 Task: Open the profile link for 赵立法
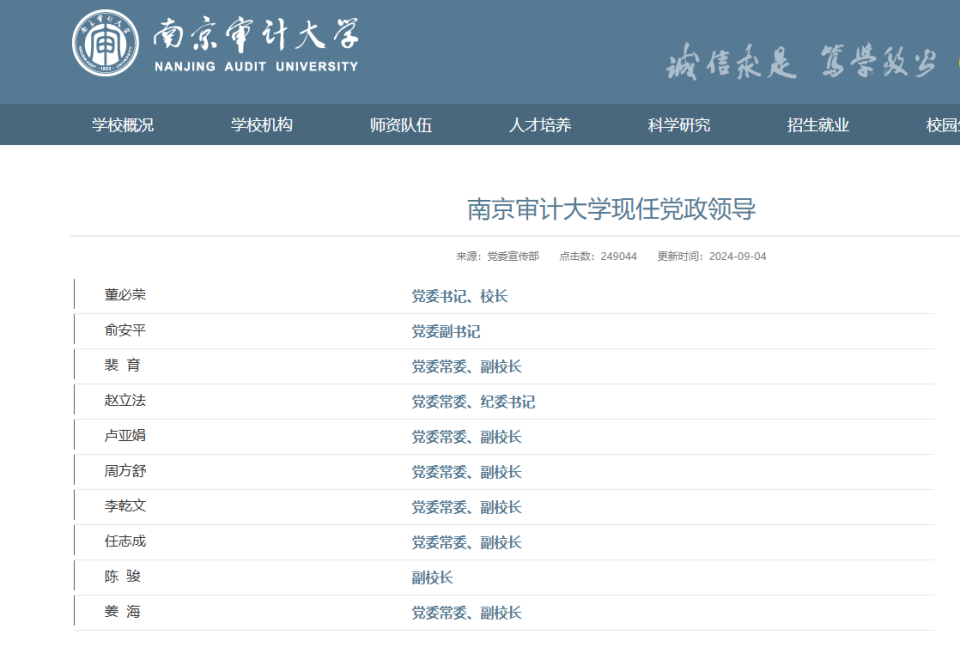click(x=125, y=401)
